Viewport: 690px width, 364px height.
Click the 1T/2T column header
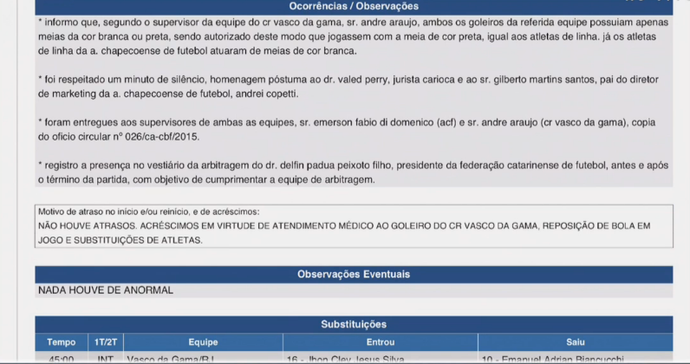click(x=106, y=342)
